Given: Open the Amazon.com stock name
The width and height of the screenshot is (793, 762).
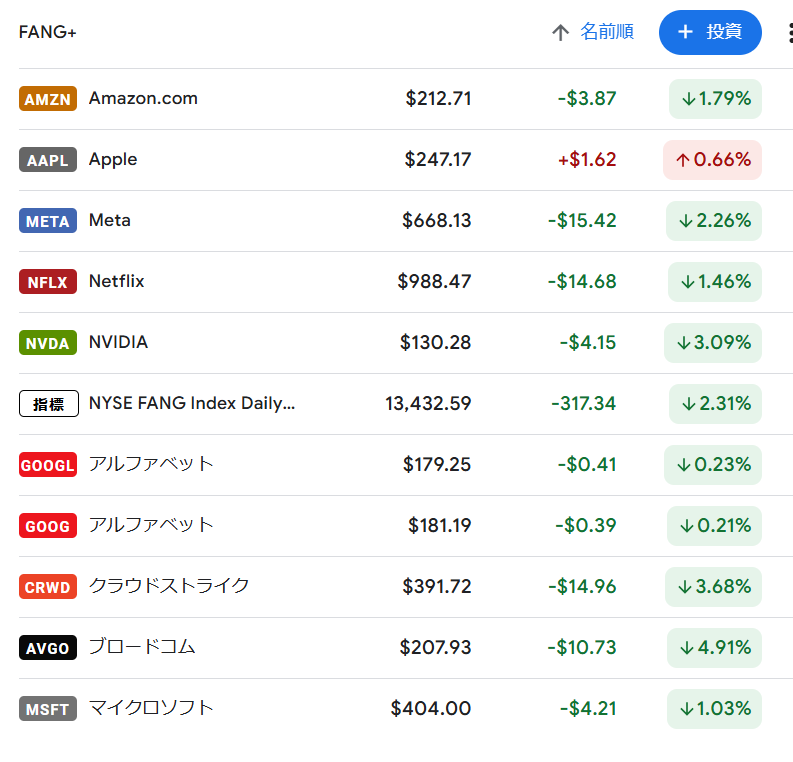Looking at the screenshot, I should click(143, 98).
